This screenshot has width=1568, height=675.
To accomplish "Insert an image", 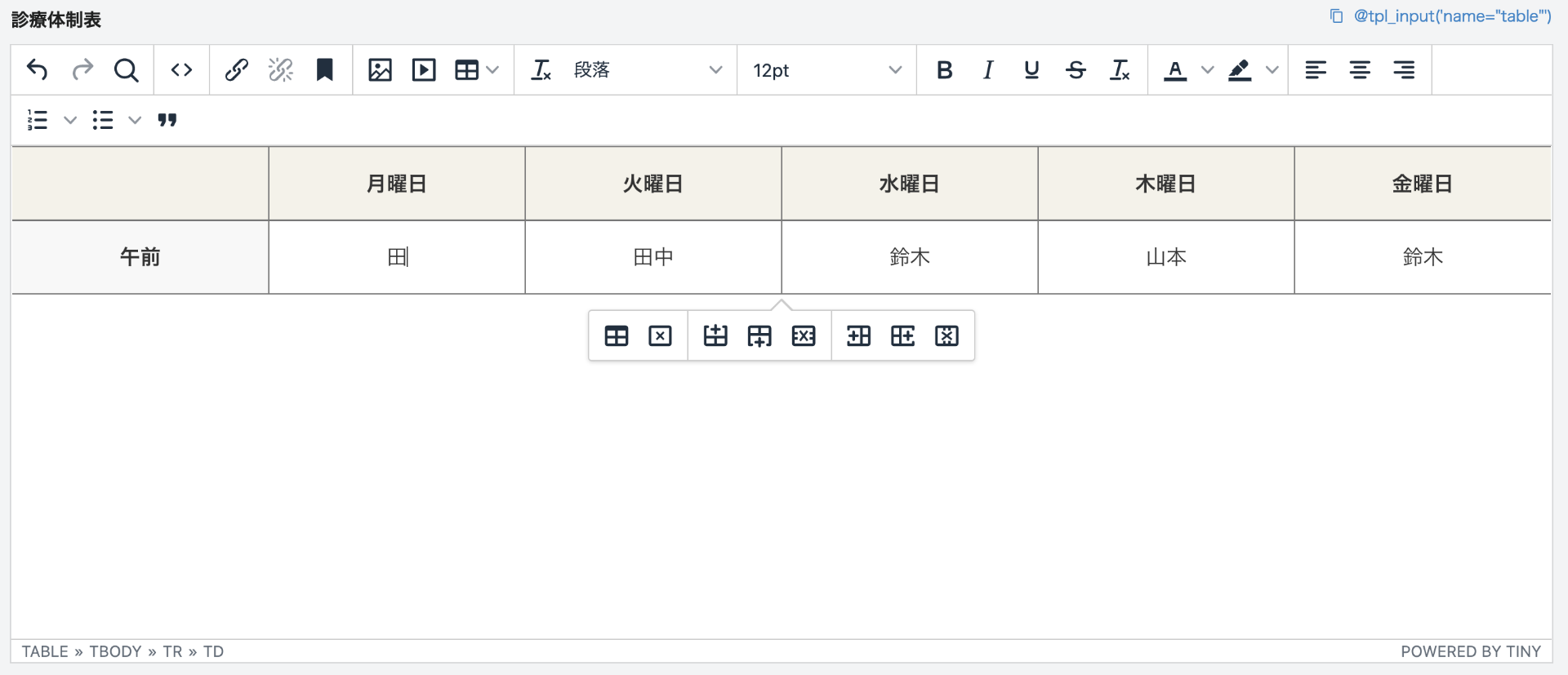I will pos(380,70).
